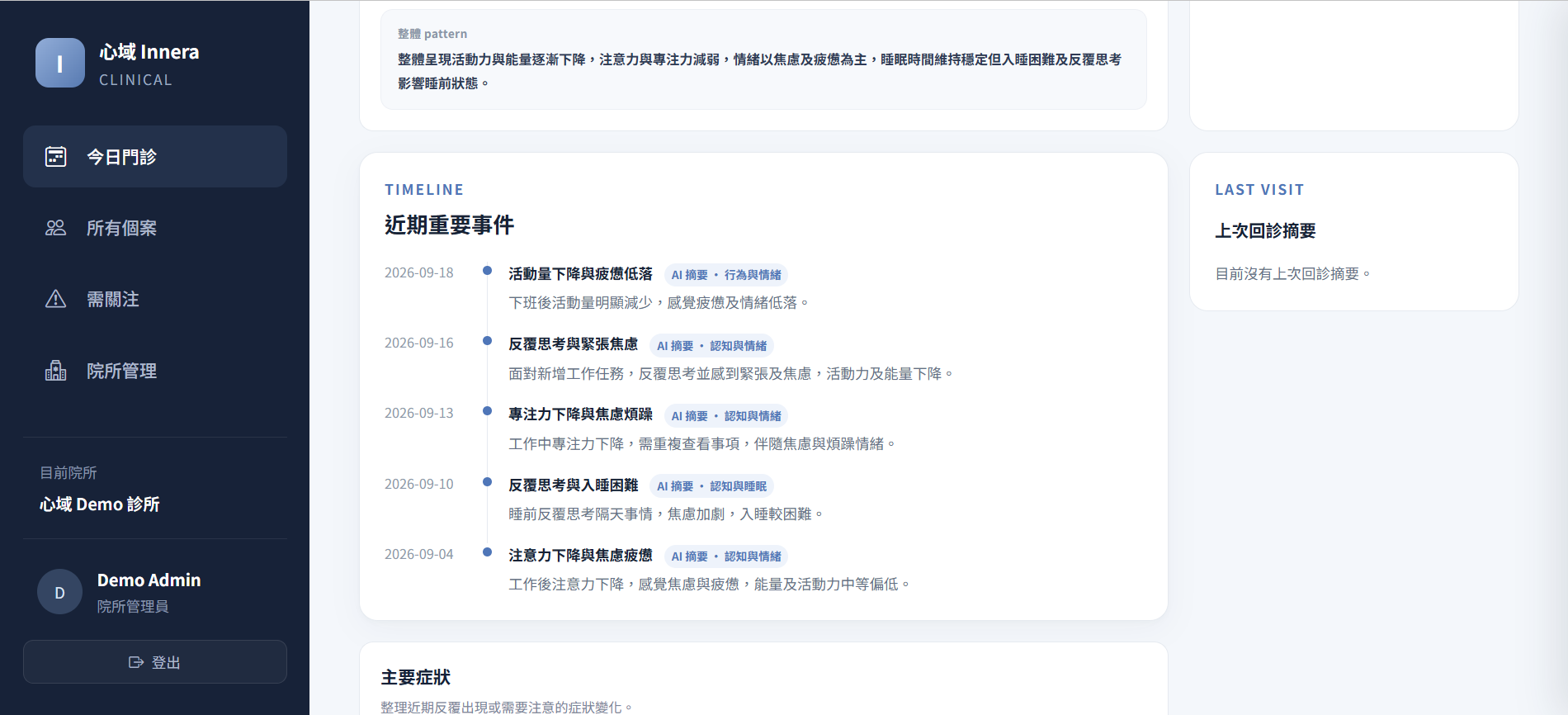Click the 上次回診摘要 heading
1568x715 pixels.
1265,230
